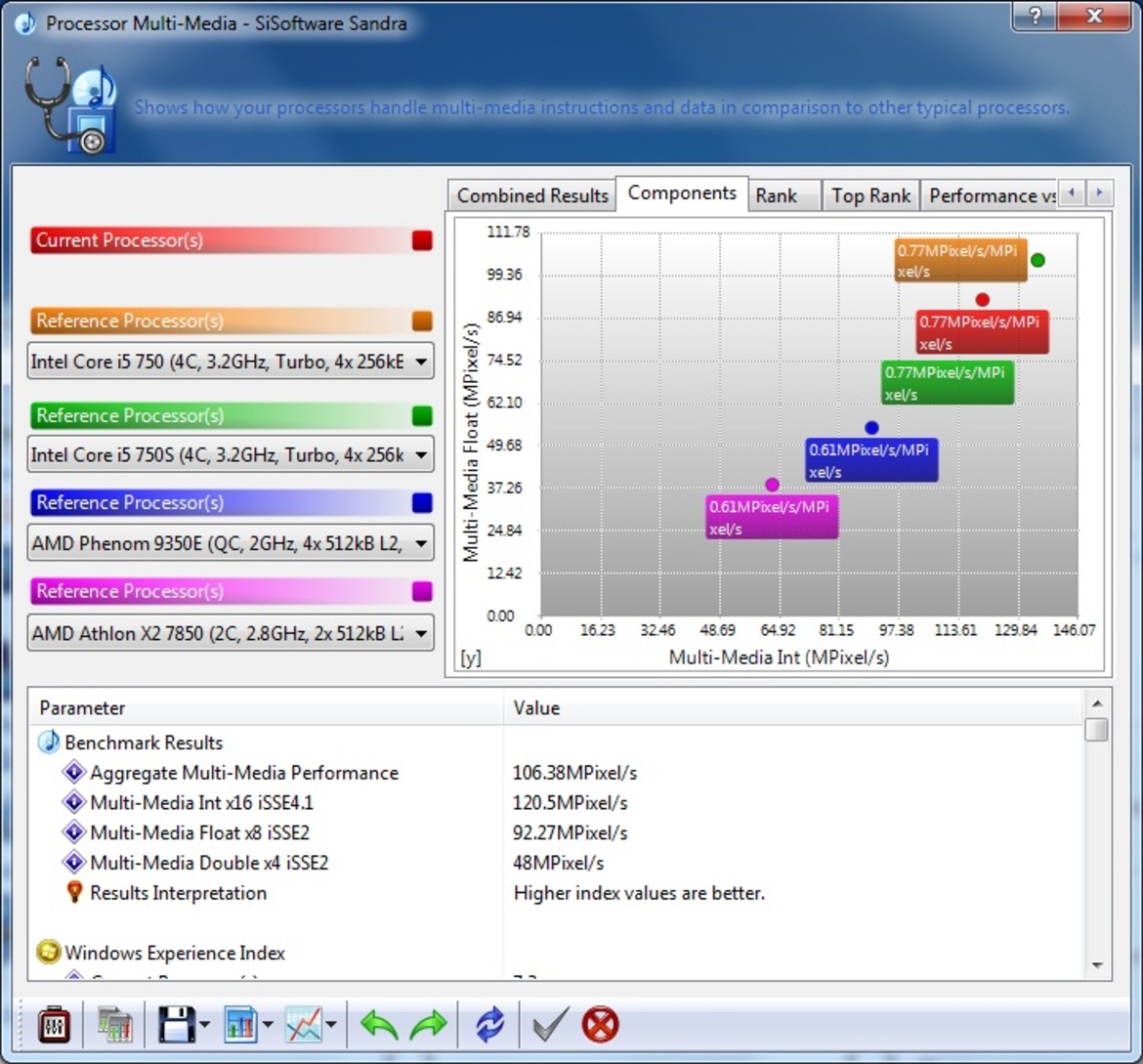Open the AMD Athlon X2 7850 dropdown
1143x1064 pixels.
coord(231,633)
